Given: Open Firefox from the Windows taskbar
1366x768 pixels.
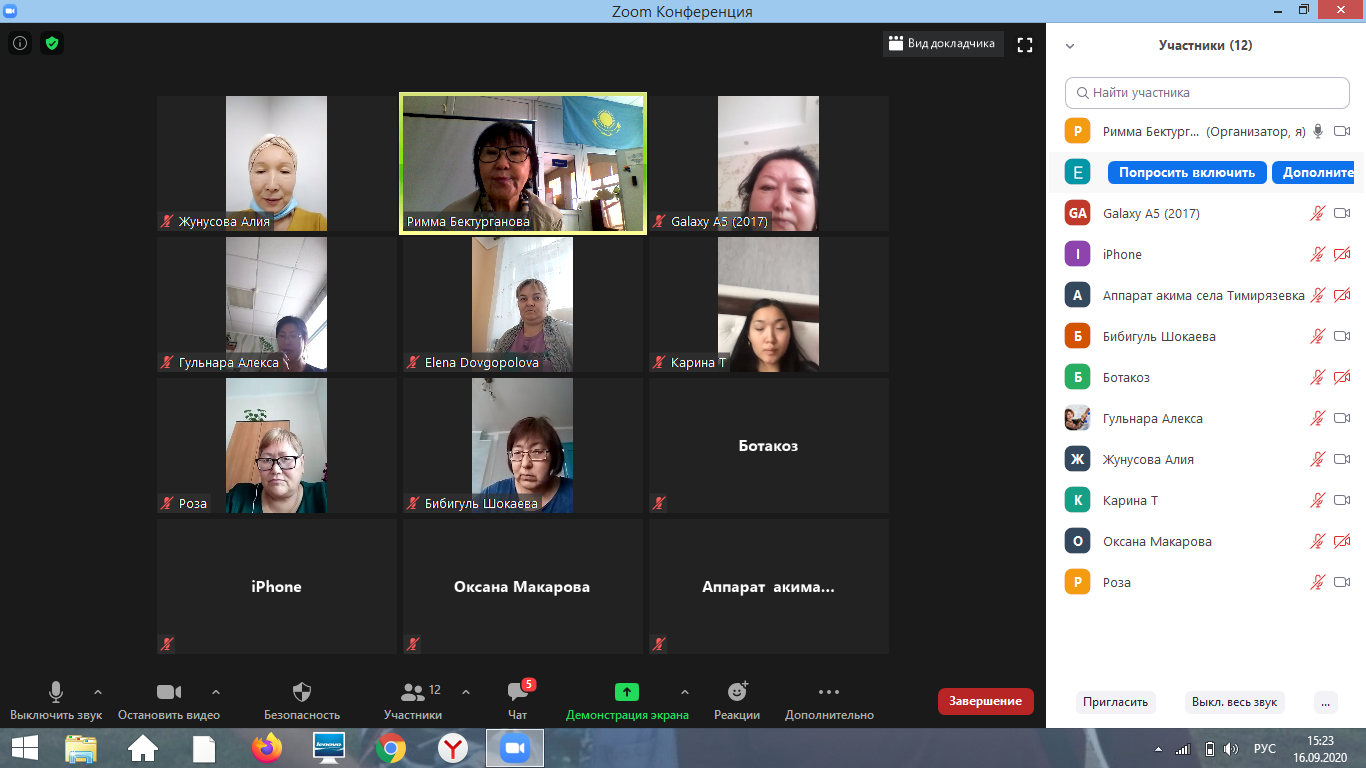Looking at the screenshot, I should click(267, 748).
